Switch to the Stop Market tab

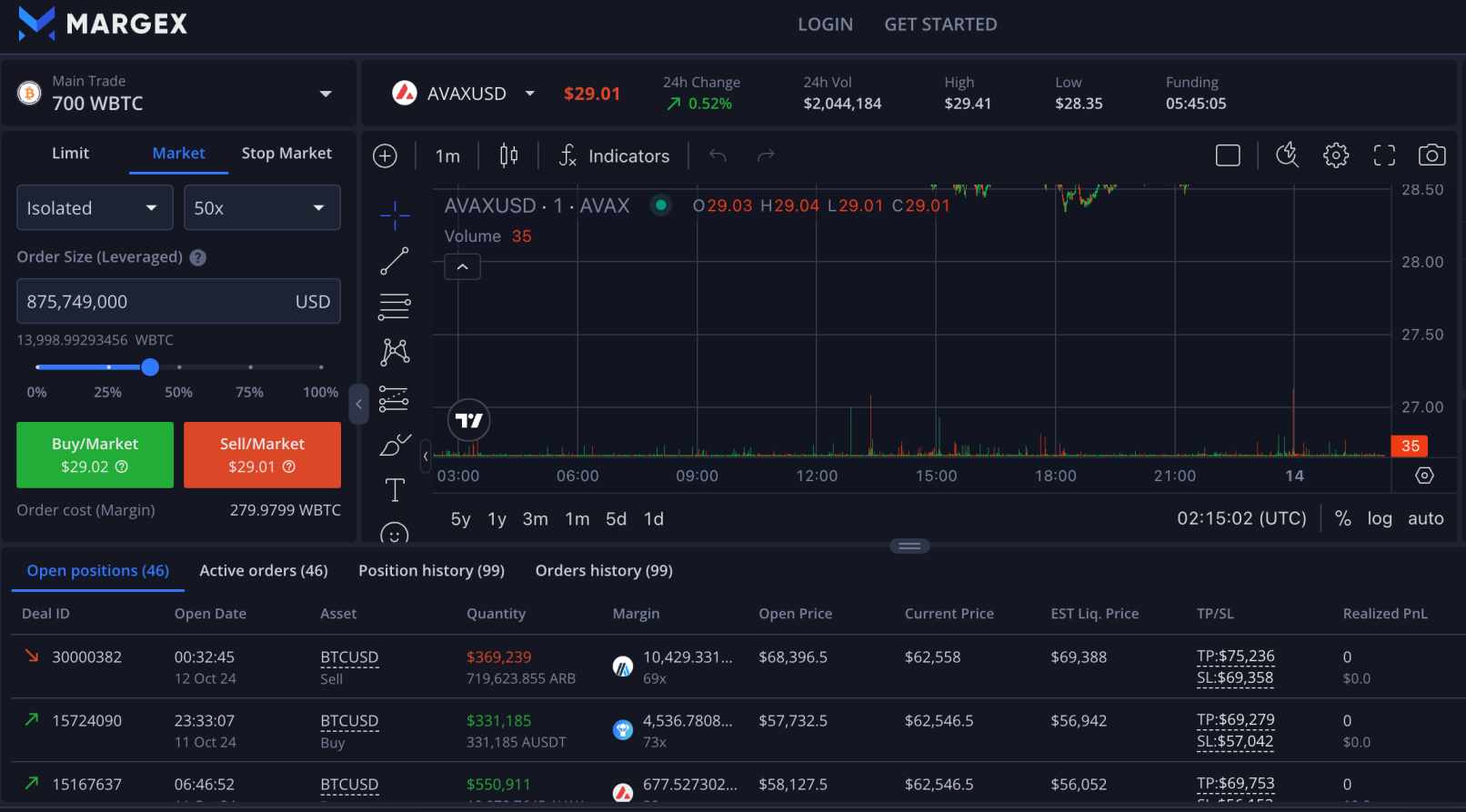[x=286, y=153]
